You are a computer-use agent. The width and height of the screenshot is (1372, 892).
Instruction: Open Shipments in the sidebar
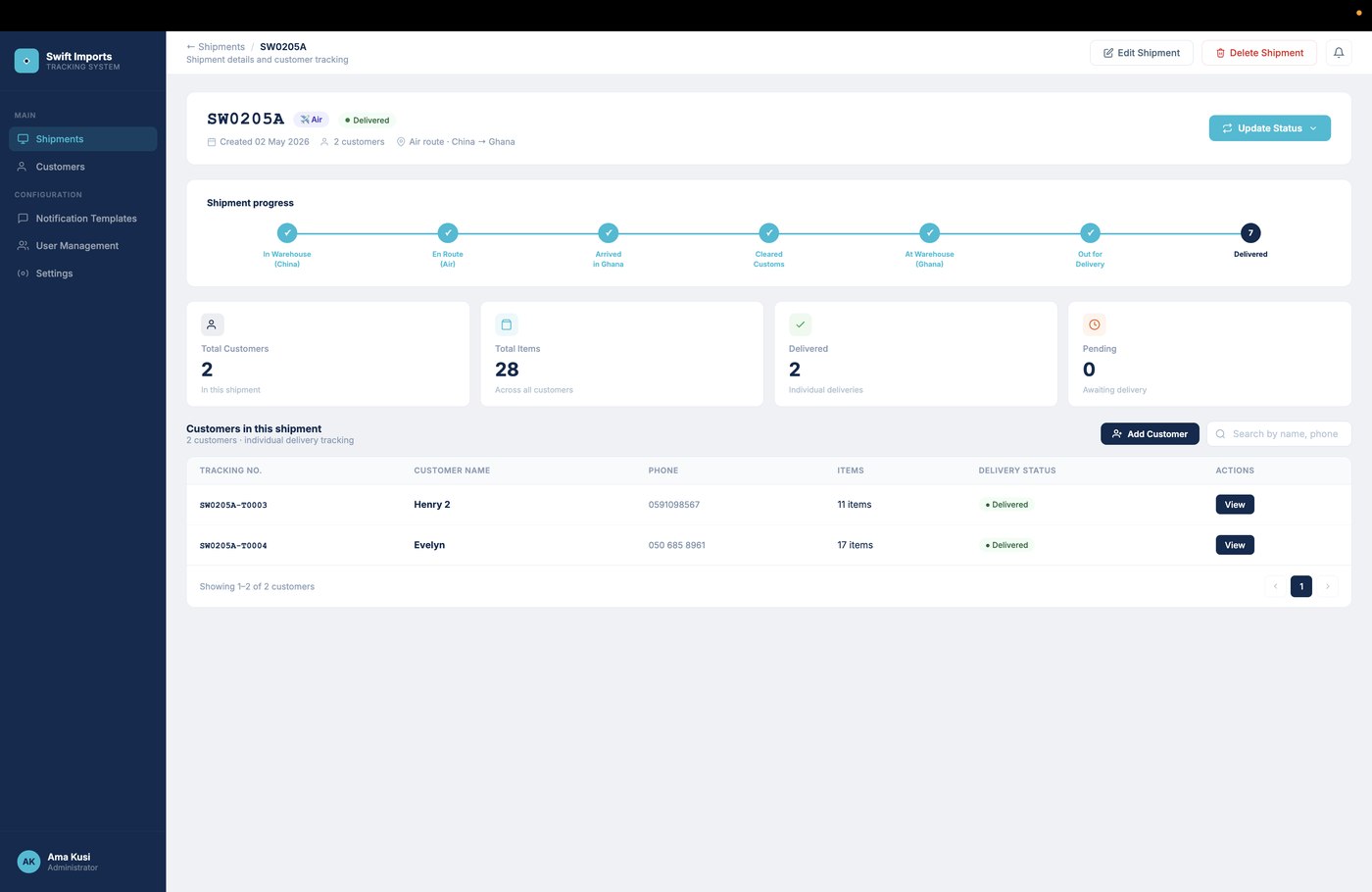pyautogui.click(x=83, y=139)
